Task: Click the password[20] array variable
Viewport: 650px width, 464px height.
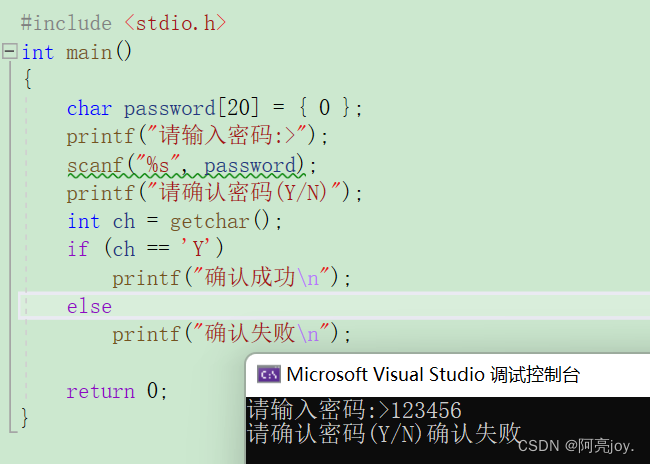Action: (x=192, y=109)
